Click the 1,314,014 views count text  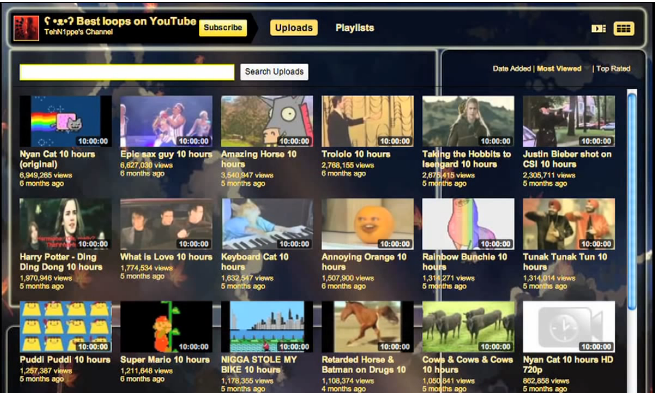coord(549,278)
